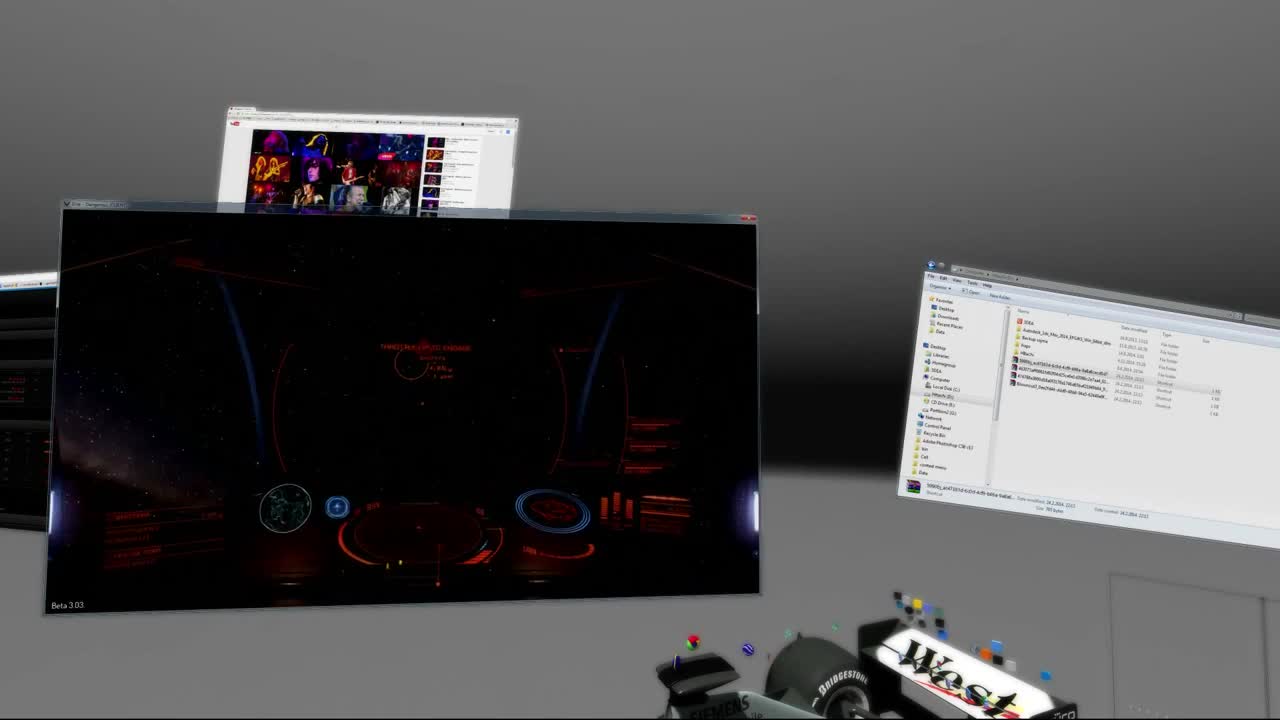Click the Explorer back navigation arrow
This screenshot has height=720, width=1280.
click(x=931, y=265)
